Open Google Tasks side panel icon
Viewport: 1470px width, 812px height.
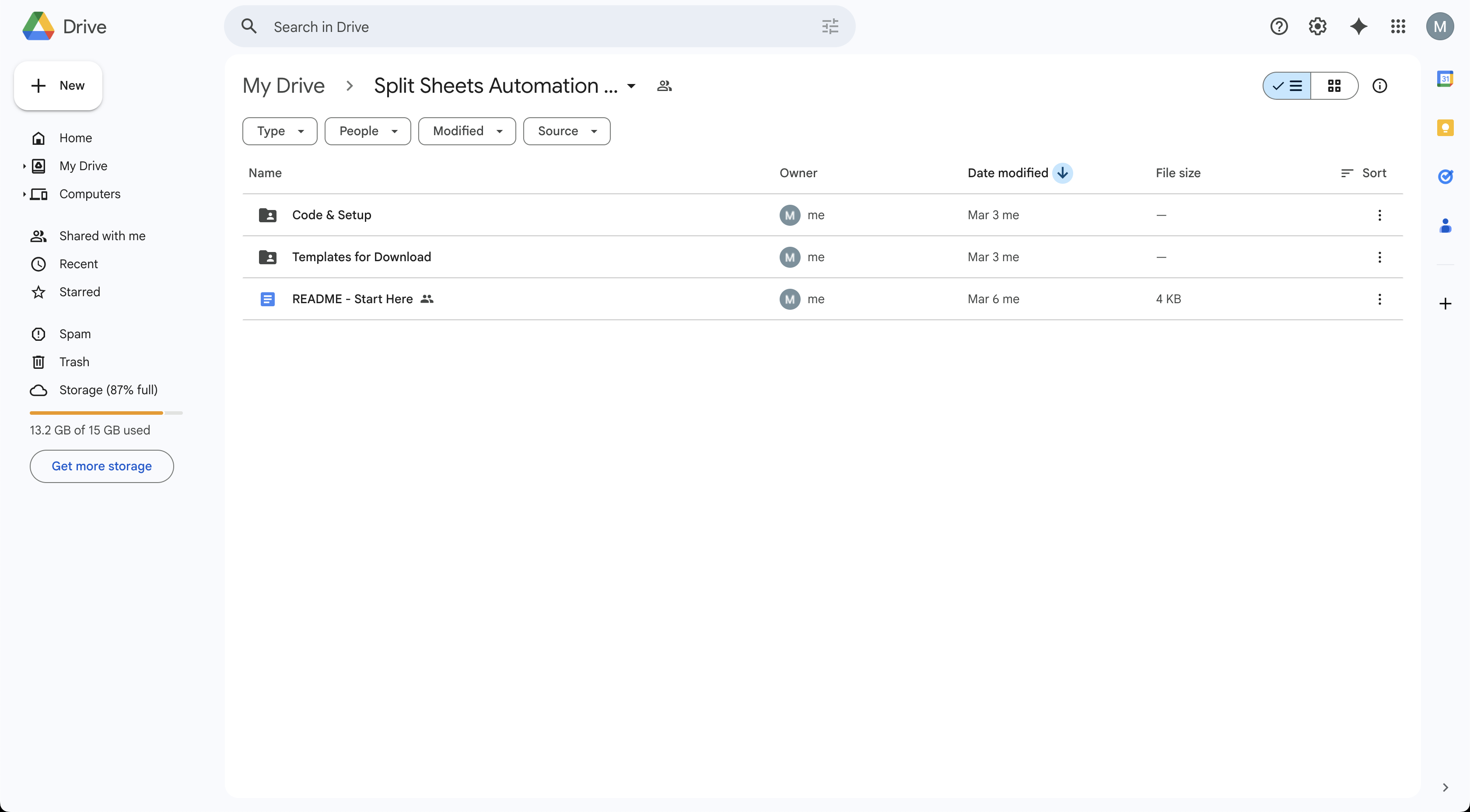(1444, 177)
